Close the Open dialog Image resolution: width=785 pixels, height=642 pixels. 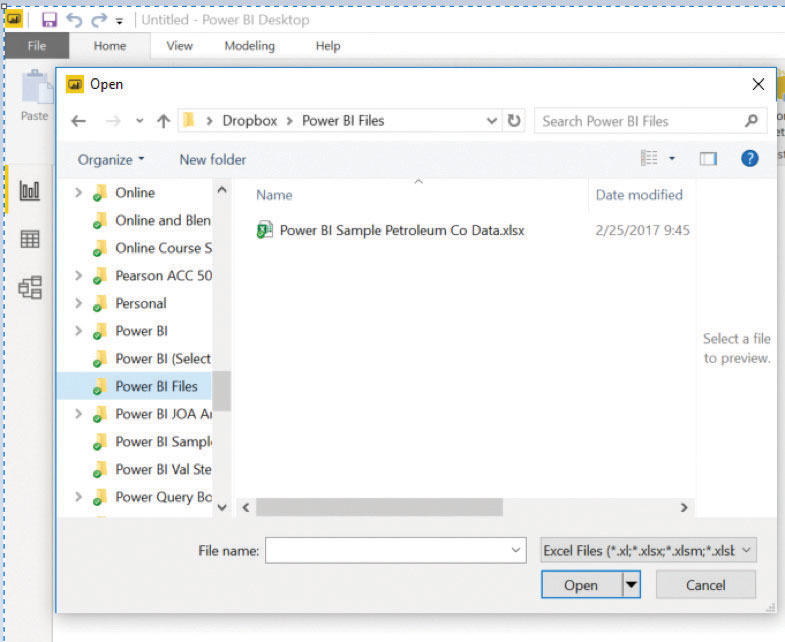point(758,84)
